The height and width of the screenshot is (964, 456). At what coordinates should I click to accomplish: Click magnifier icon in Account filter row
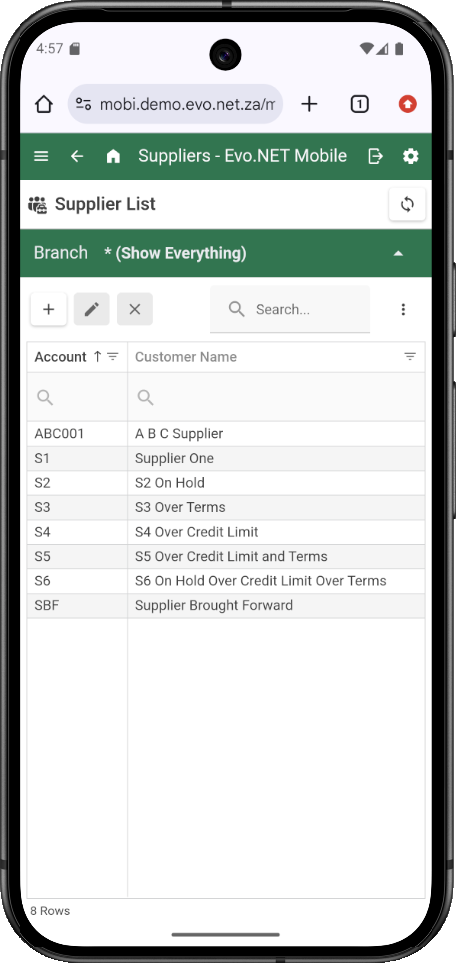point(45,397)
